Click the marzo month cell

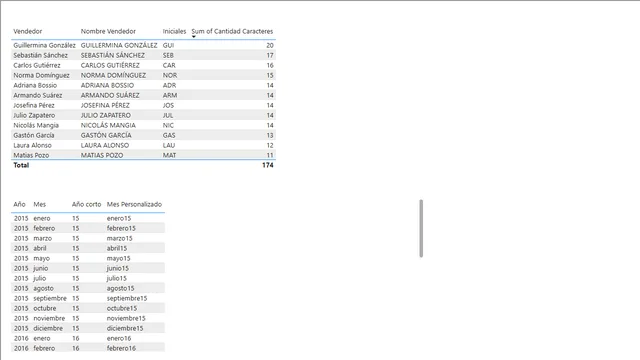(42, 238)
